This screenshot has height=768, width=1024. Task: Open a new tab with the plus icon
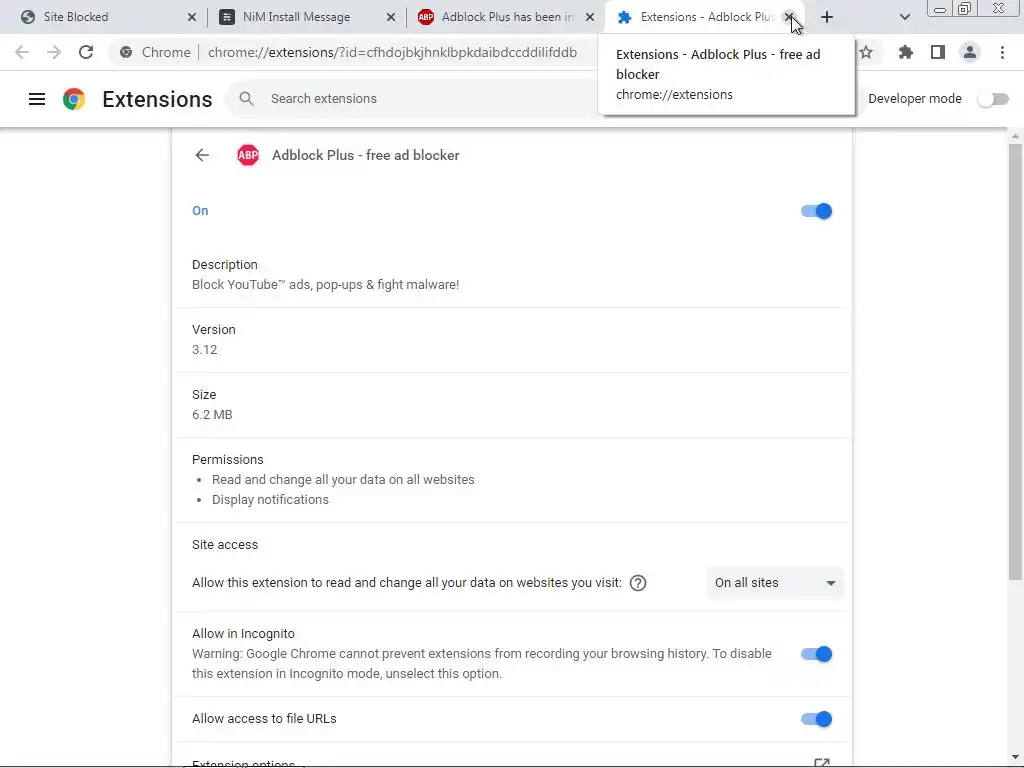point(827,17)
